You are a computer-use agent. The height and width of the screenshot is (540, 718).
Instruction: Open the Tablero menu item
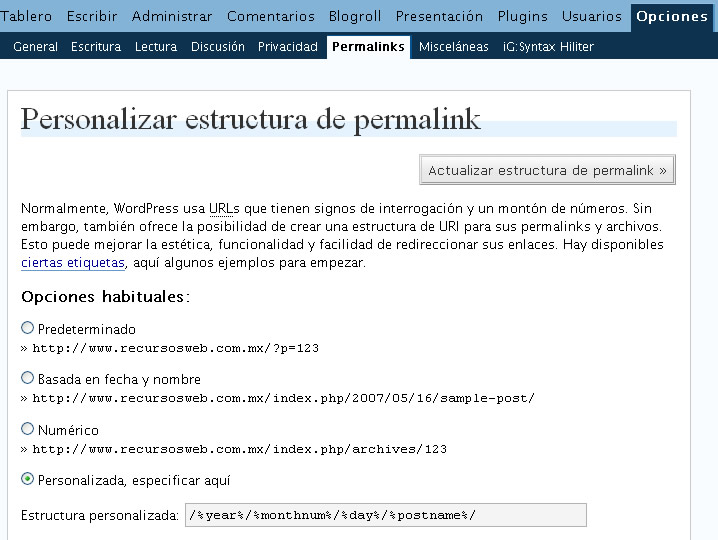pyautogui.click(x=26, y=16)
